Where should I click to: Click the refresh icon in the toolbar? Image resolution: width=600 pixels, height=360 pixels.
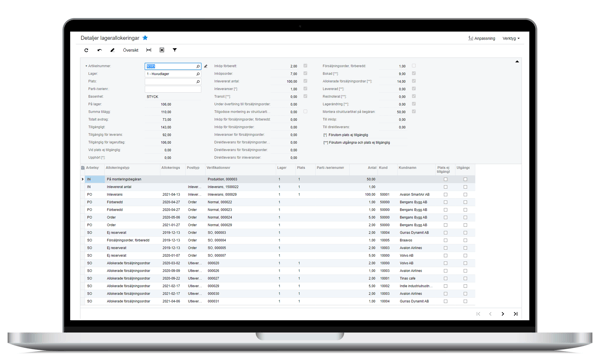click(x=86, y=50)
